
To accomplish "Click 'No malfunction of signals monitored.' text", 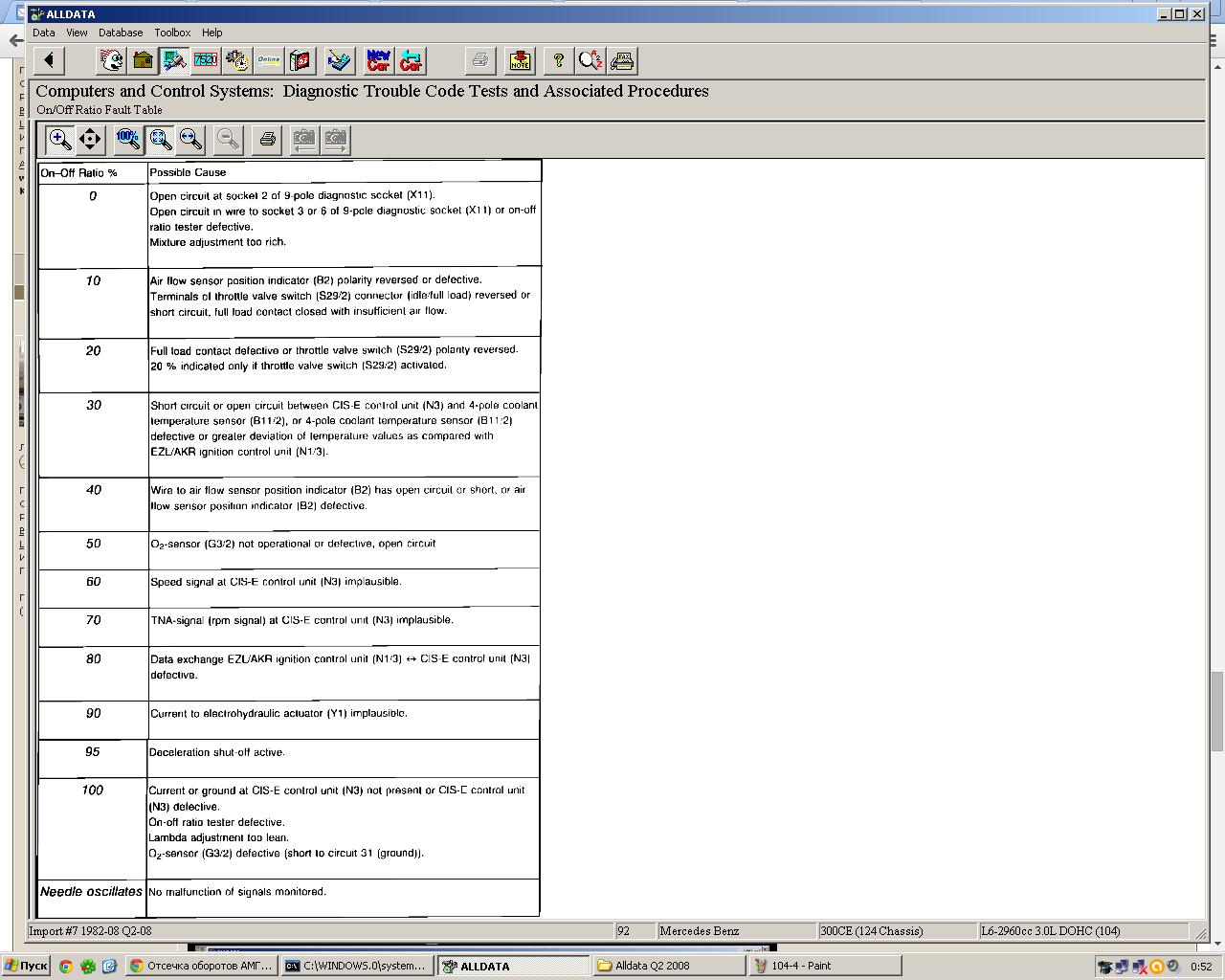I will point(237,892).
